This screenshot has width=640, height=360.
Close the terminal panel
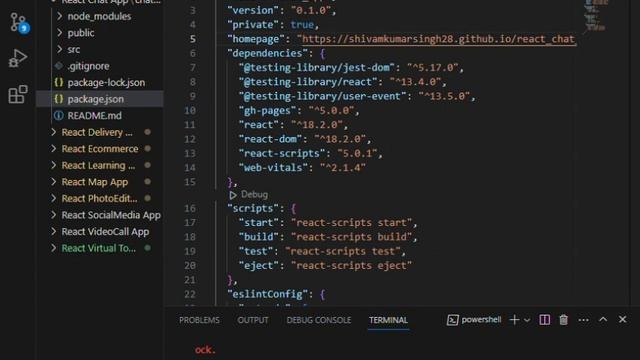point(622,320)
